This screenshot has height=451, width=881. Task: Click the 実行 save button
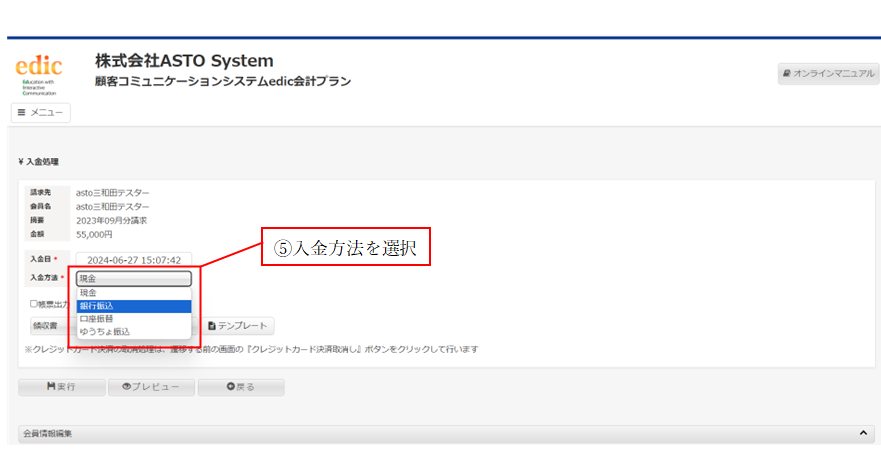[62, 387]
